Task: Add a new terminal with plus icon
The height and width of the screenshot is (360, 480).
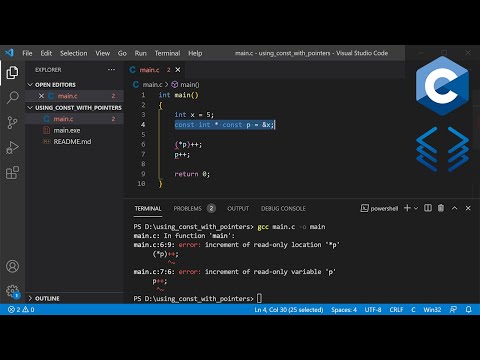Action: [407, 208]
